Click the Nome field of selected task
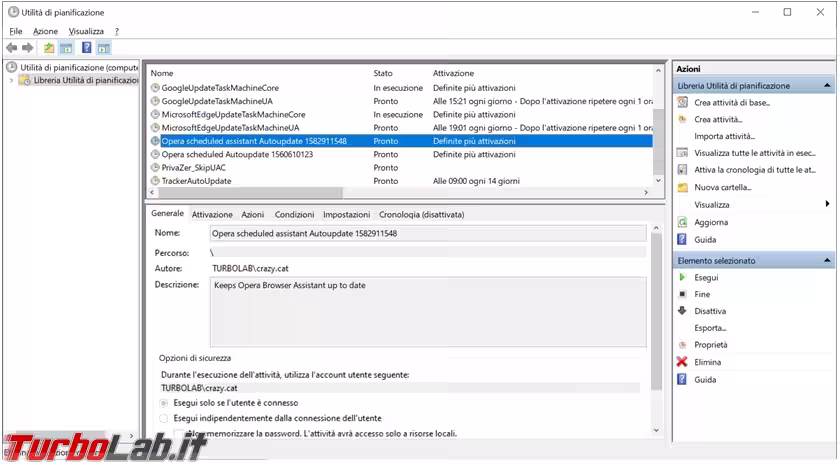 tap(428, 233)
